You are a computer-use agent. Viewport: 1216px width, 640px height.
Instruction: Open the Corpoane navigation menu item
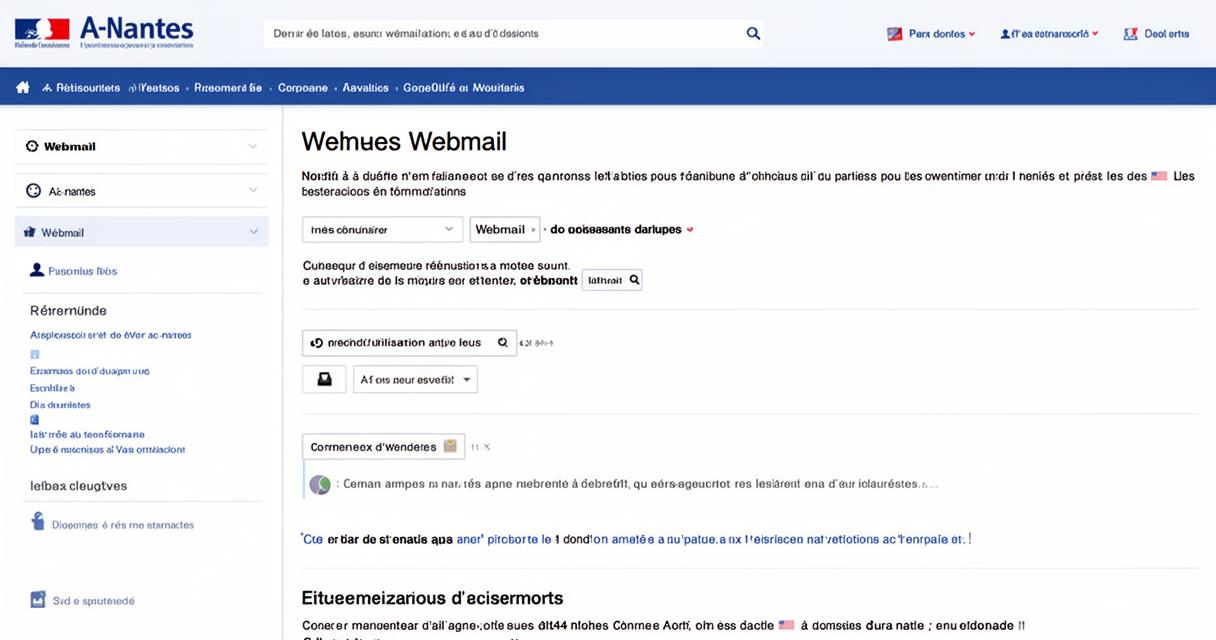coord(303,88)
